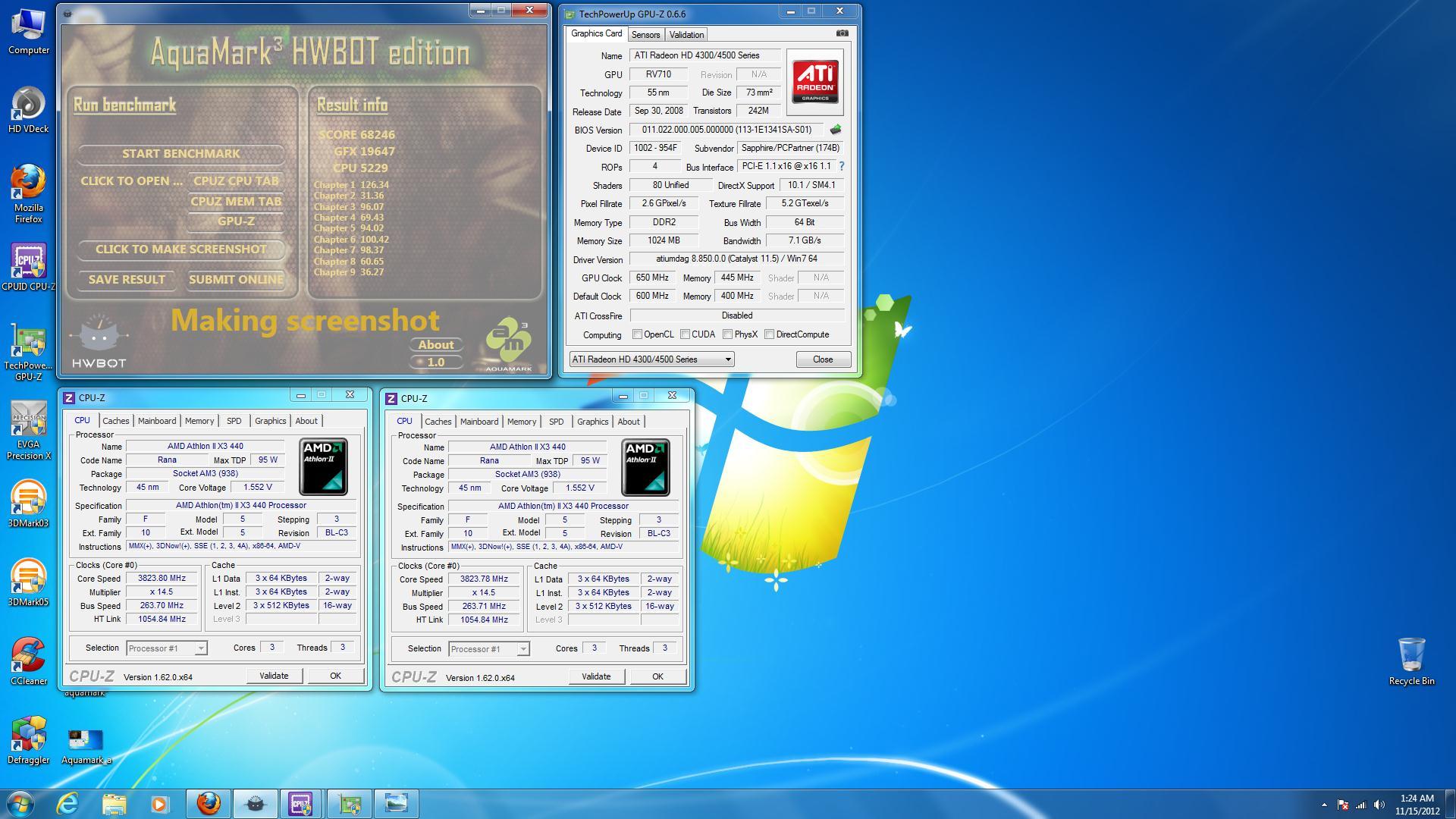The width and height of the screenshot is (1456, 819).
Task: Click the network signal tray icon
Action: click(x=1361, y=805)
